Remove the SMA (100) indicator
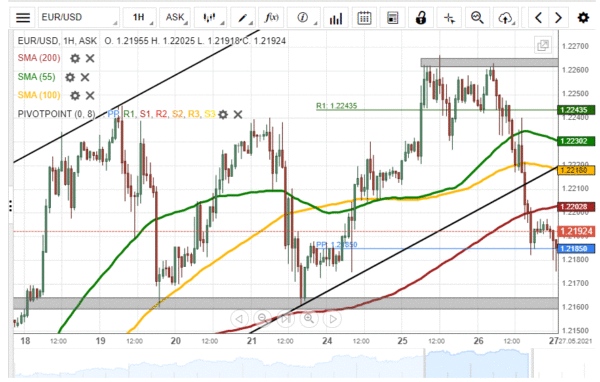The height and width of the screenshot is (382, 600). [x=90, y=95]
